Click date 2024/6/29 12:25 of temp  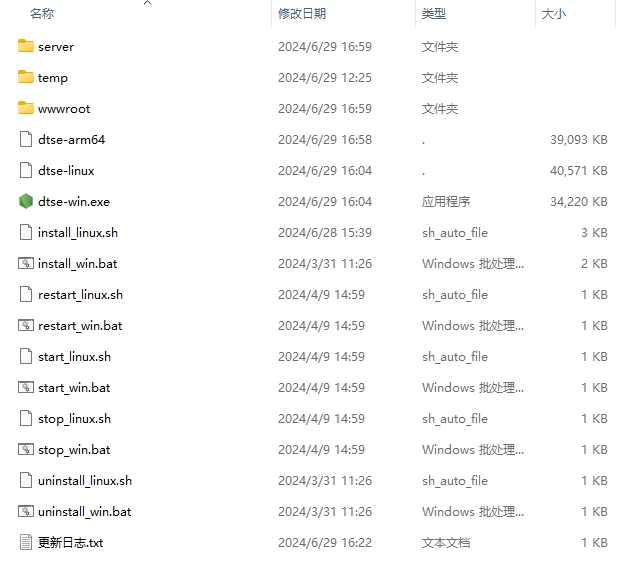325,78
